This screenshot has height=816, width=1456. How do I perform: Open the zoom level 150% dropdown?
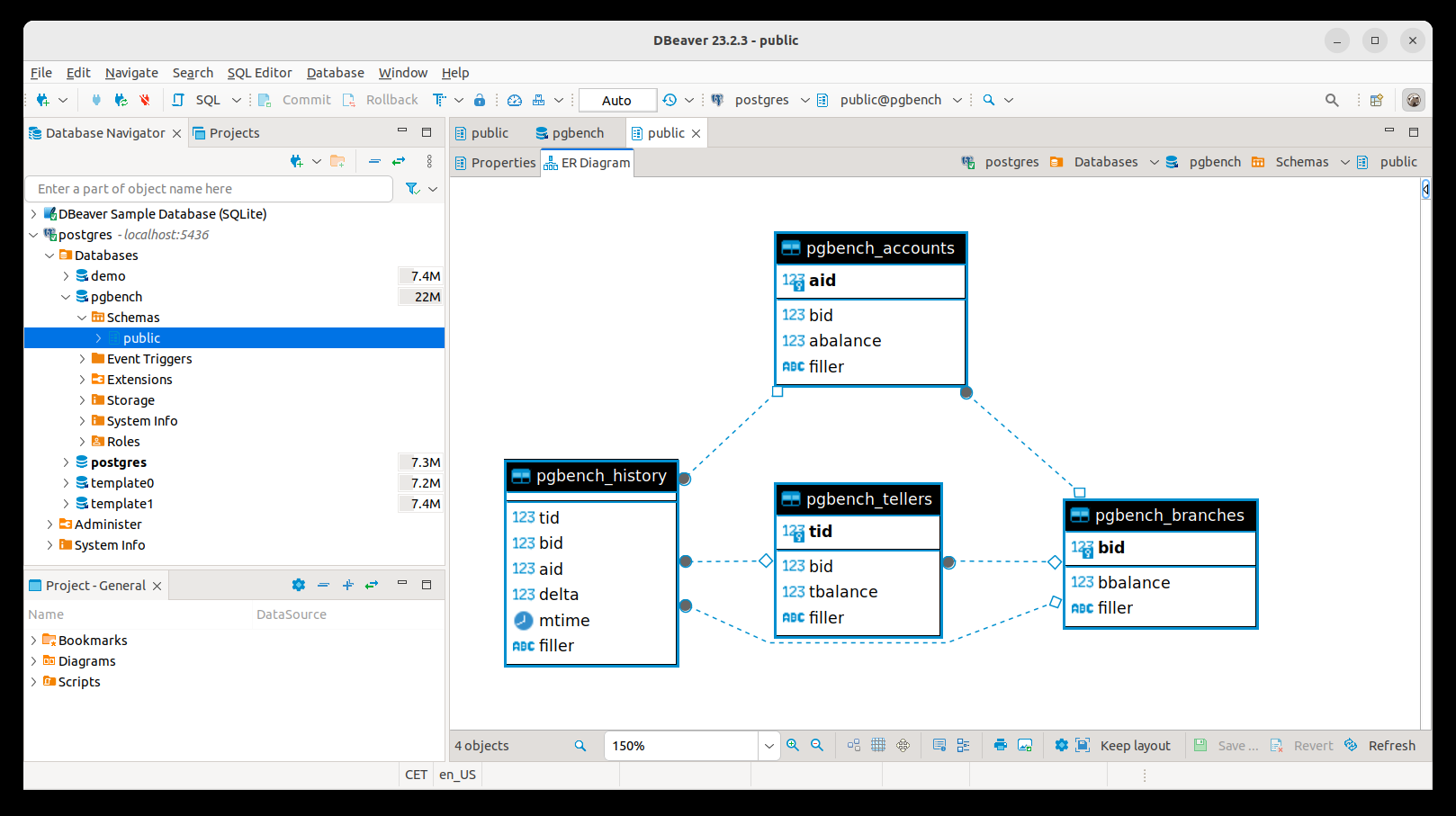[x=768, y=746]
